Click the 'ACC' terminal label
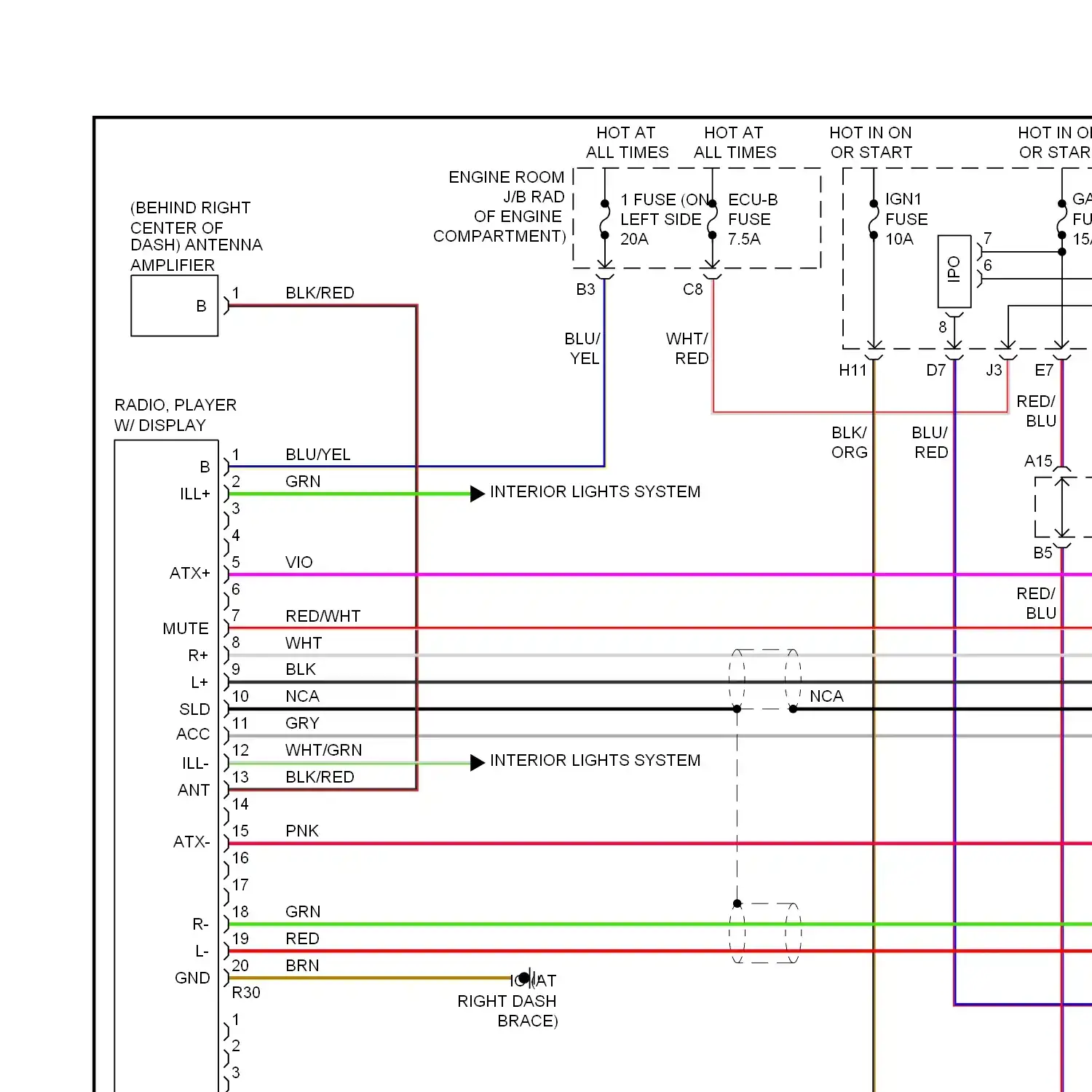Image resolution: width=1092 pixels, height=1092 pixels. (193, 734)
